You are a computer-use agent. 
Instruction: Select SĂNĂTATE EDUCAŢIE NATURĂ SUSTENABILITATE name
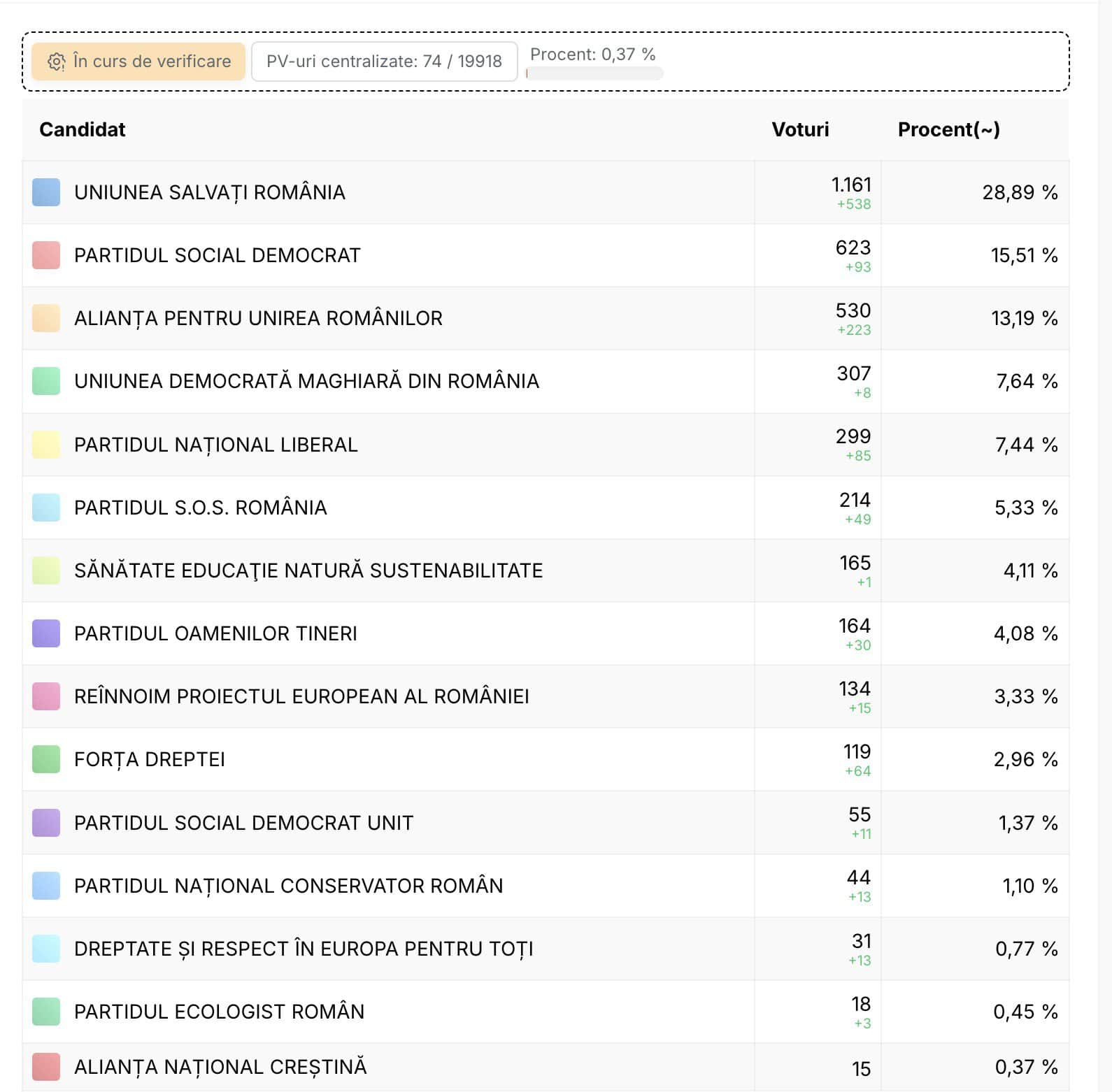point(308,570)
